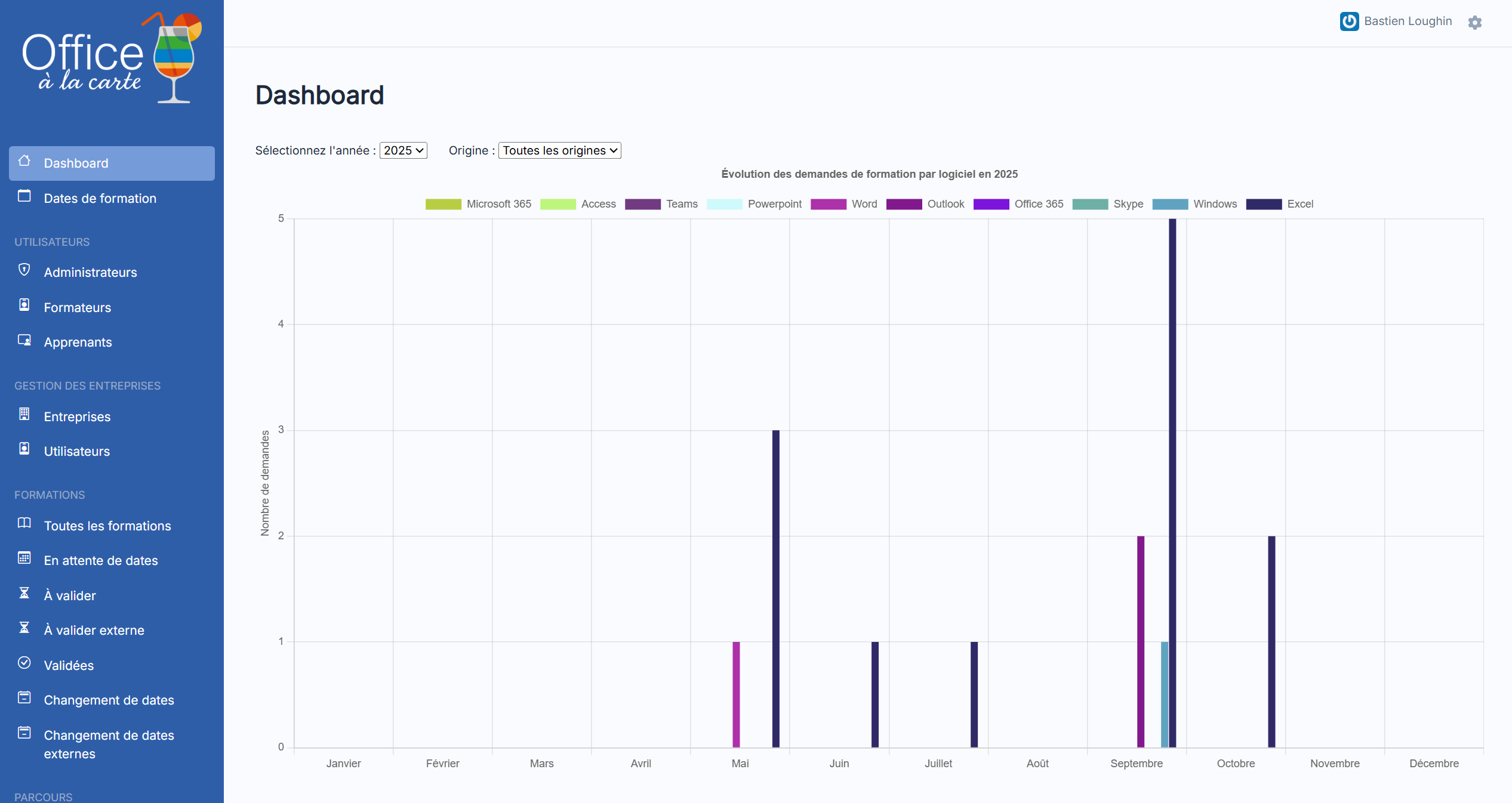The image size is (1512, 803).
Task: Click the calendar icon for Dates de formation
Action: pos(24,196)
